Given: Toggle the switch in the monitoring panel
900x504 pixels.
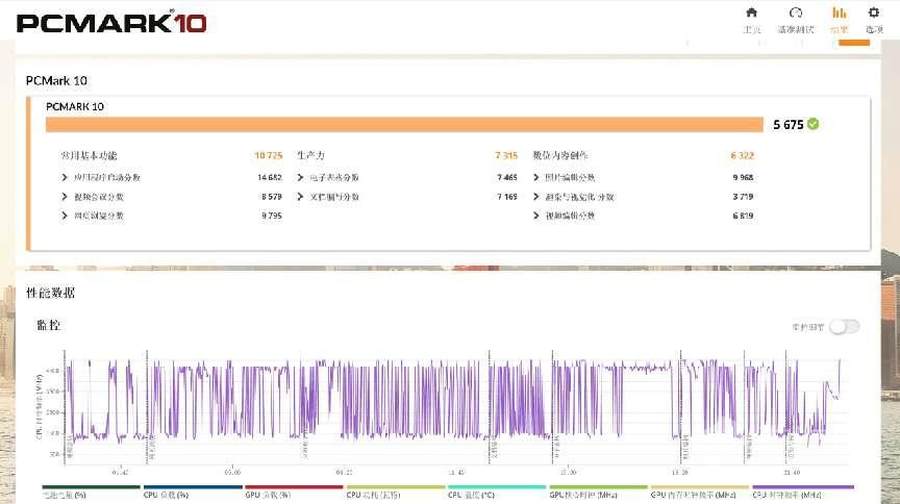Looking at the screenshot, I should pyautogui.click(x=844, y=327).
